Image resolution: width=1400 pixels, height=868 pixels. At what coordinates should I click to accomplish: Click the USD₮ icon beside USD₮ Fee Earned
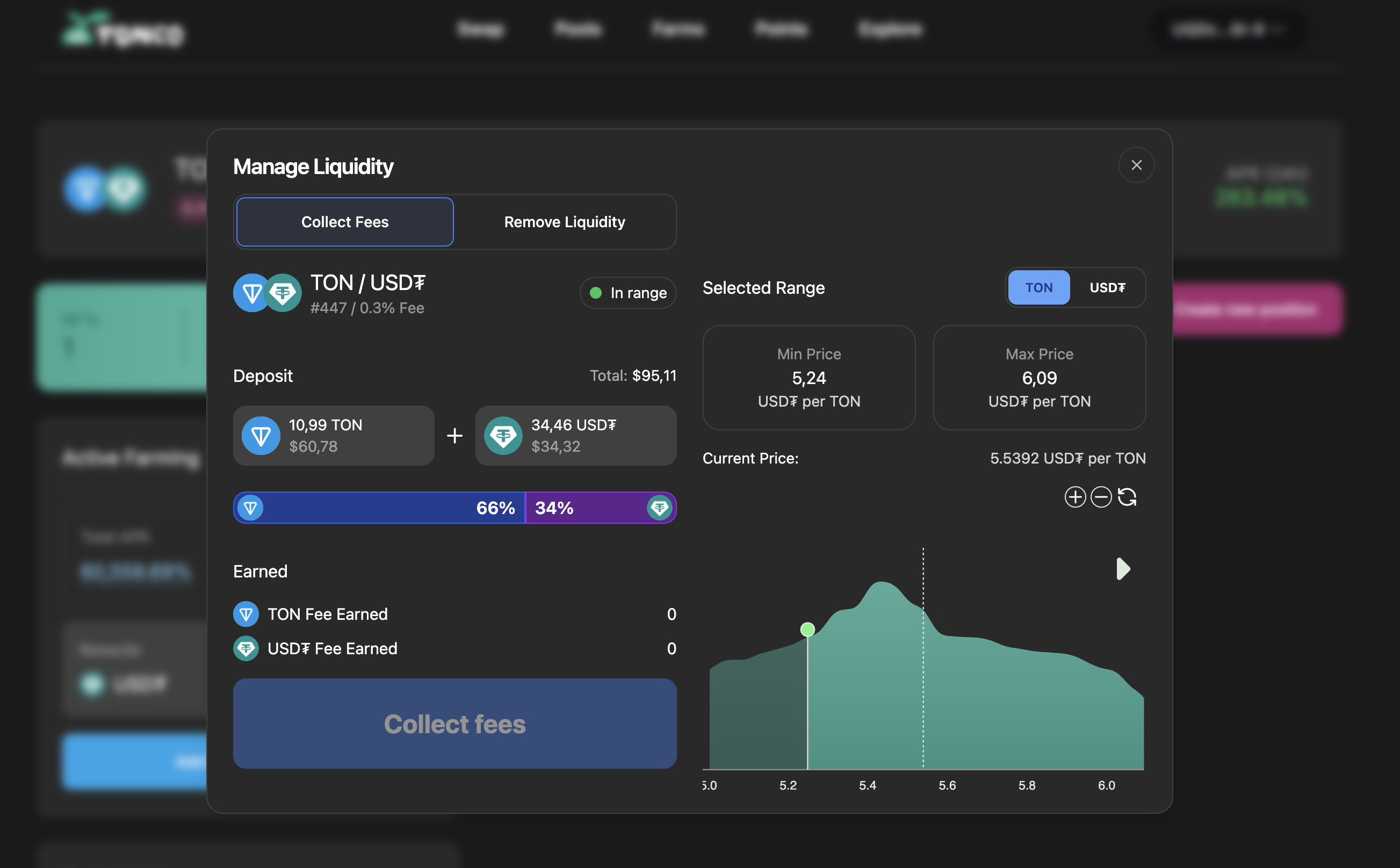(246, 649)
